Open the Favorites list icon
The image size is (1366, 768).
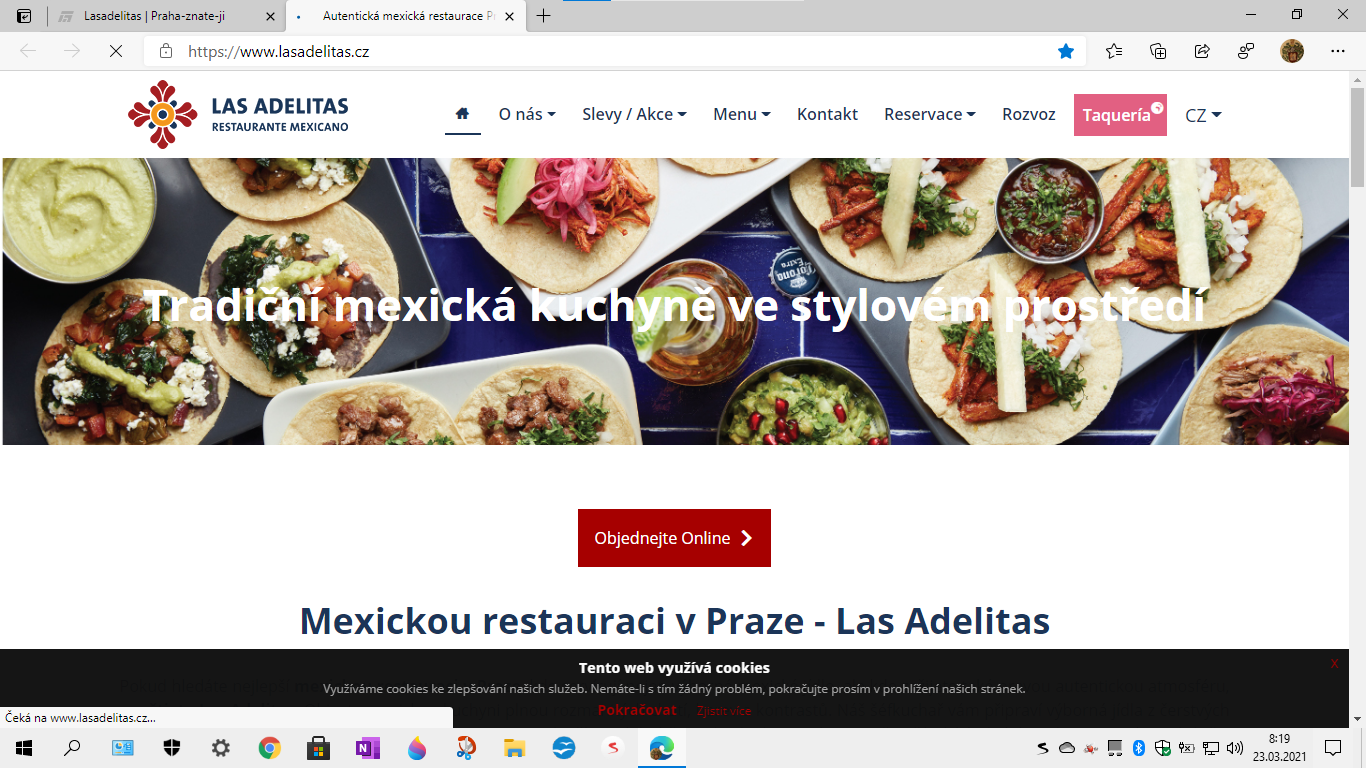tap(1114, 51)
